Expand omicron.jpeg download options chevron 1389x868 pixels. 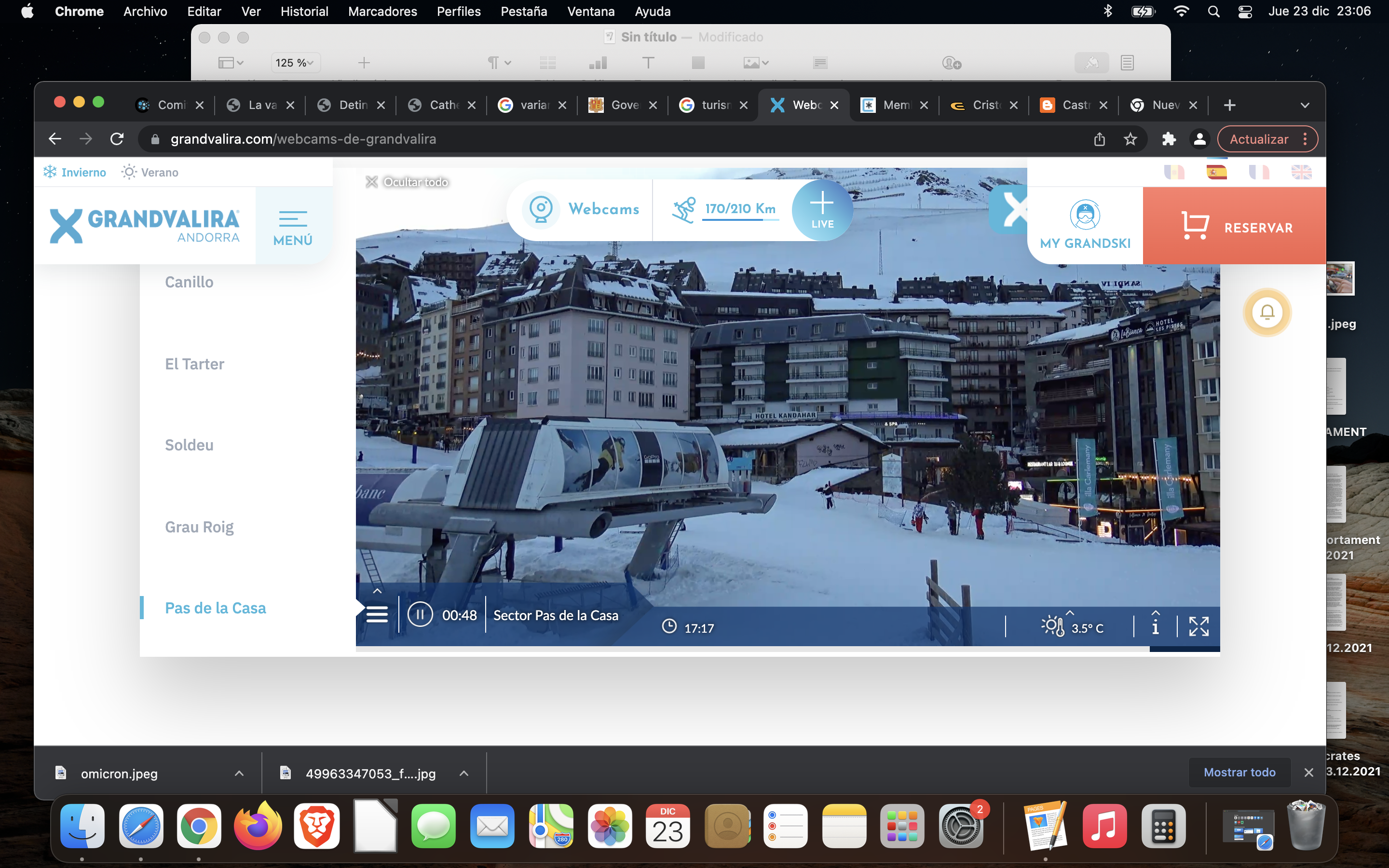pyautogui.click(x=239, y=773)
